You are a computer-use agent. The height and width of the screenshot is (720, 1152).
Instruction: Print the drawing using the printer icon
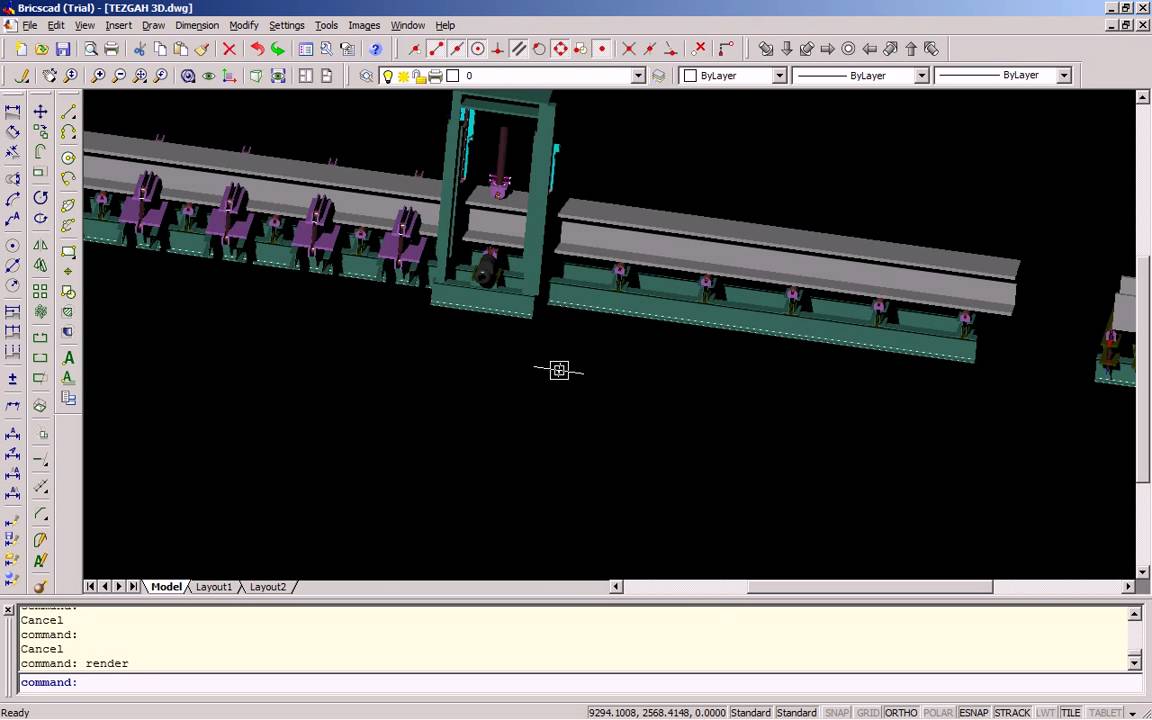click(x=112, y=49)
